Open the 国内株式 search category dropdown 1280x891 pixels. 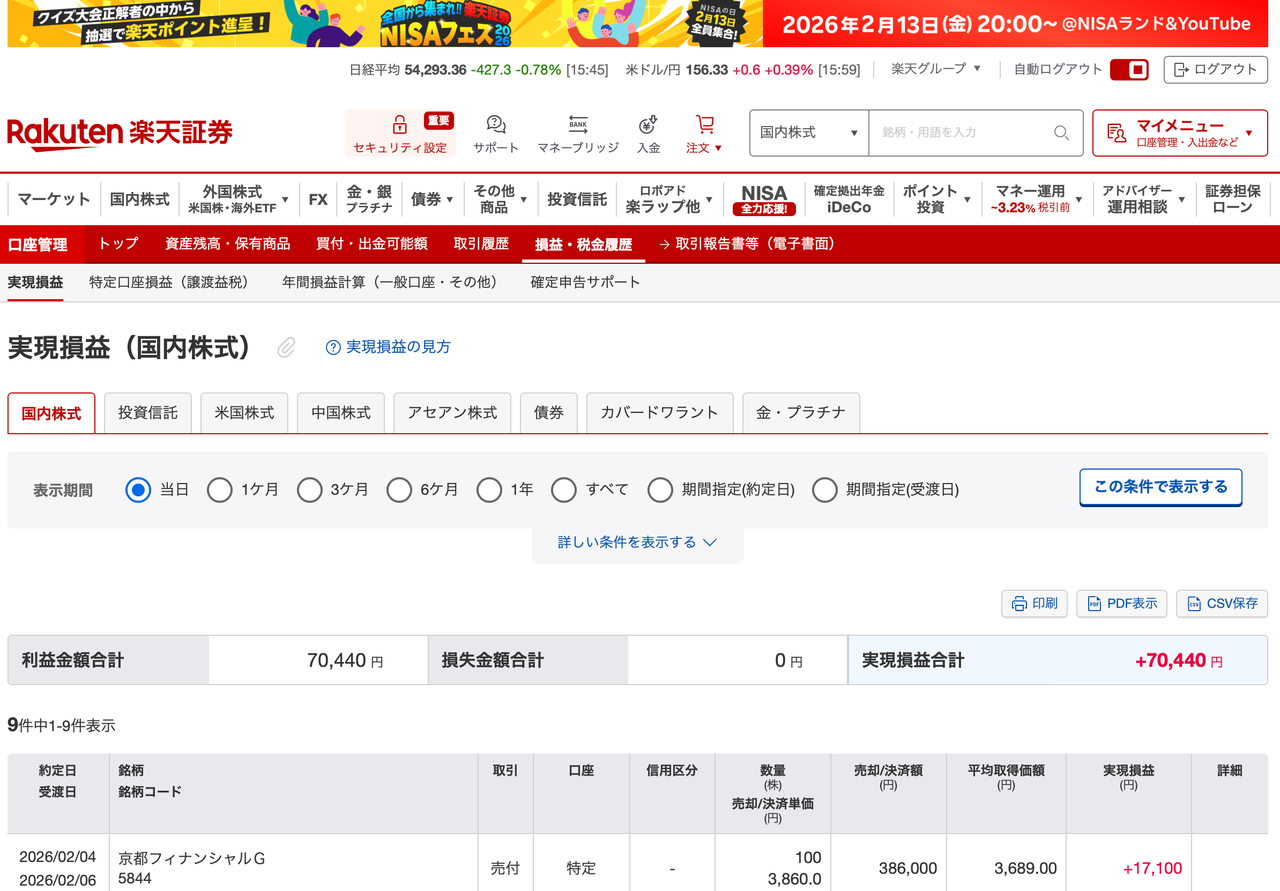(808, 133)
